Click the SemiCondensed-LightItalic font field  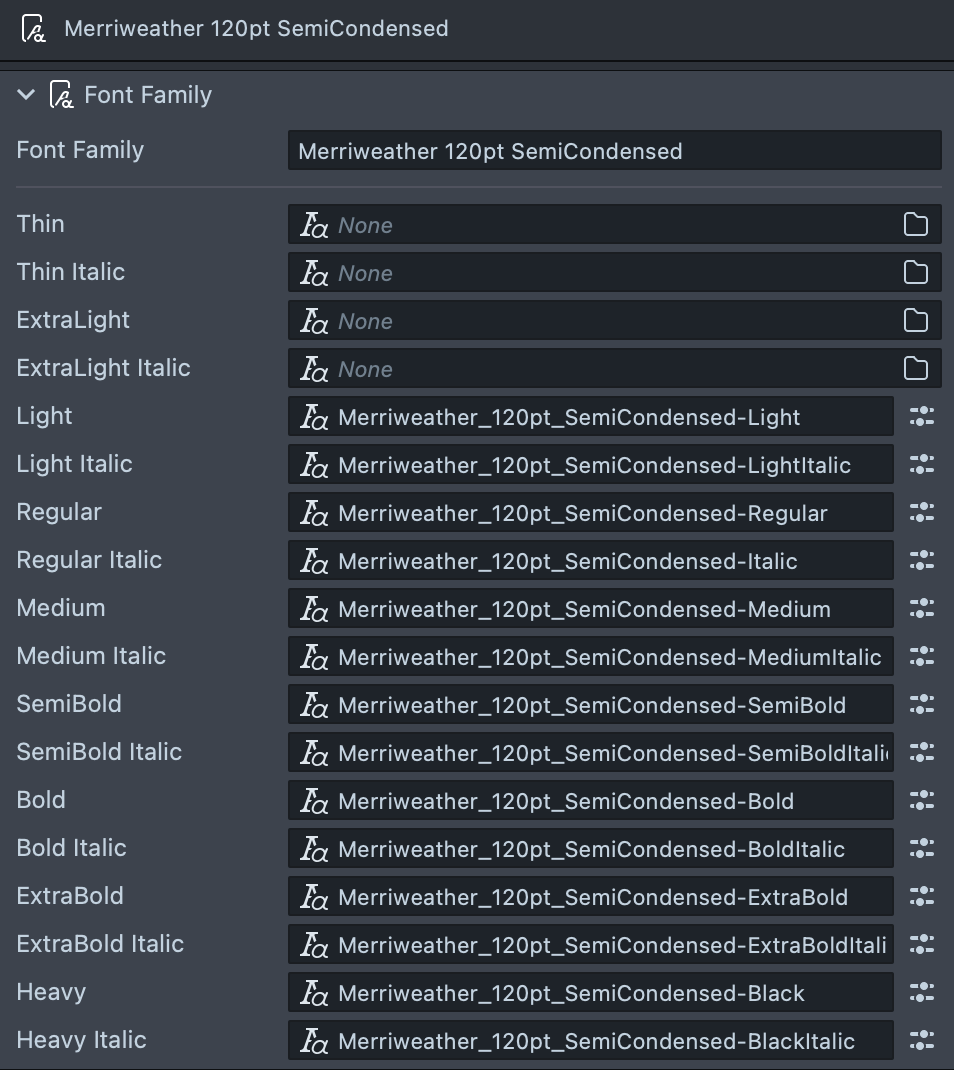590,464
